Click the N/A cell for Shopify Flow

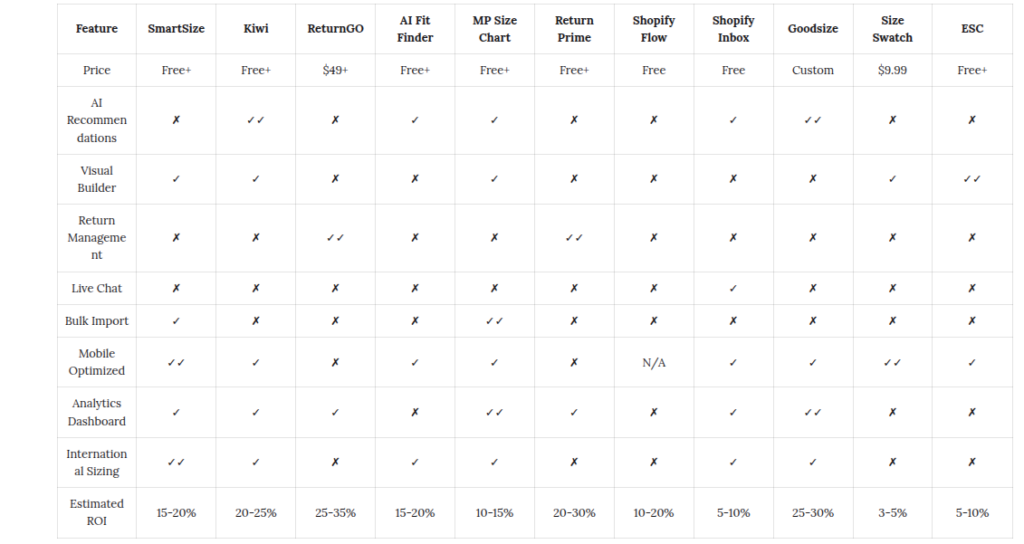[654, 362]
